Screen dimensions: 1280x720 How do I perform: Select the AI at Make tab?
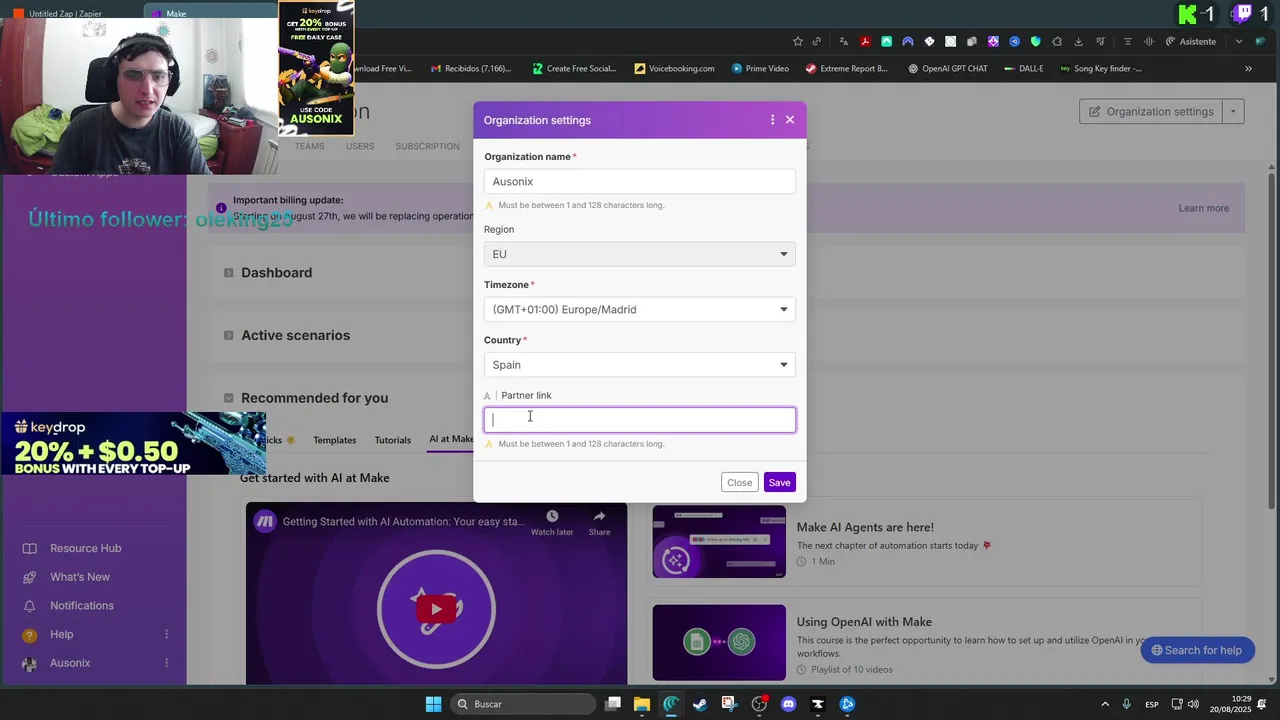[451, 439]
